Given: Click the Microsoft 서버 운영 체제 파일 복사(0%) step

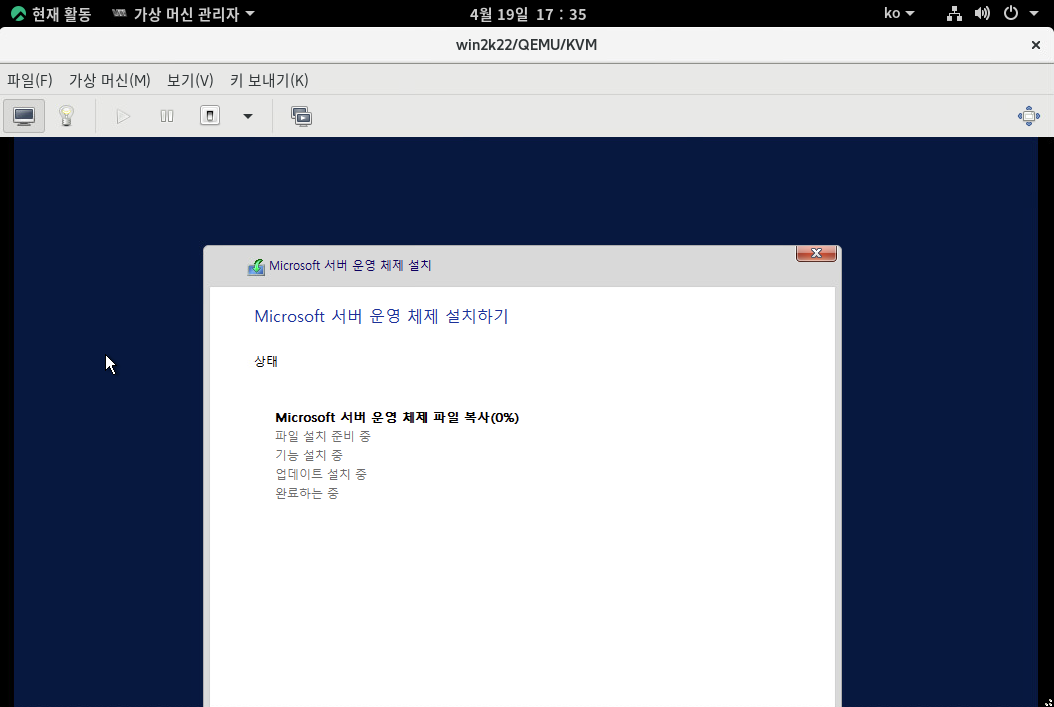Looking at the screenshot, I should pos(397,417).
